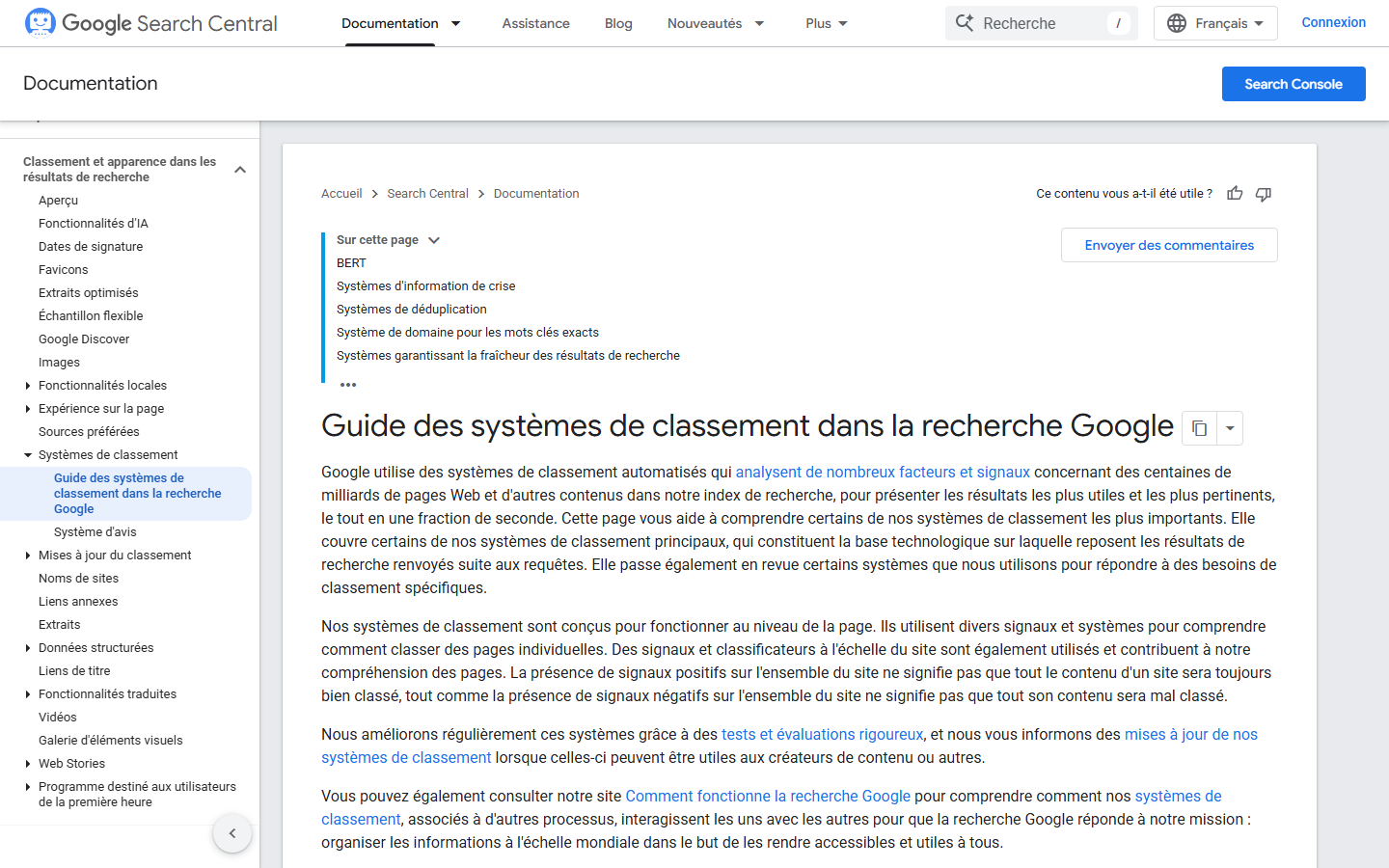Copy the page with the copy icon
Viewport: 1389px width, 868px height.
click(x=1199, y=428)
